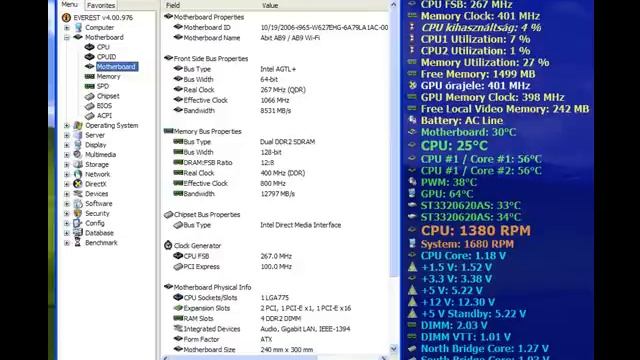This screenshot has height=360, width=640.
Task: Expand the Benchmark tree node
Action: click(x=67, y=243)
